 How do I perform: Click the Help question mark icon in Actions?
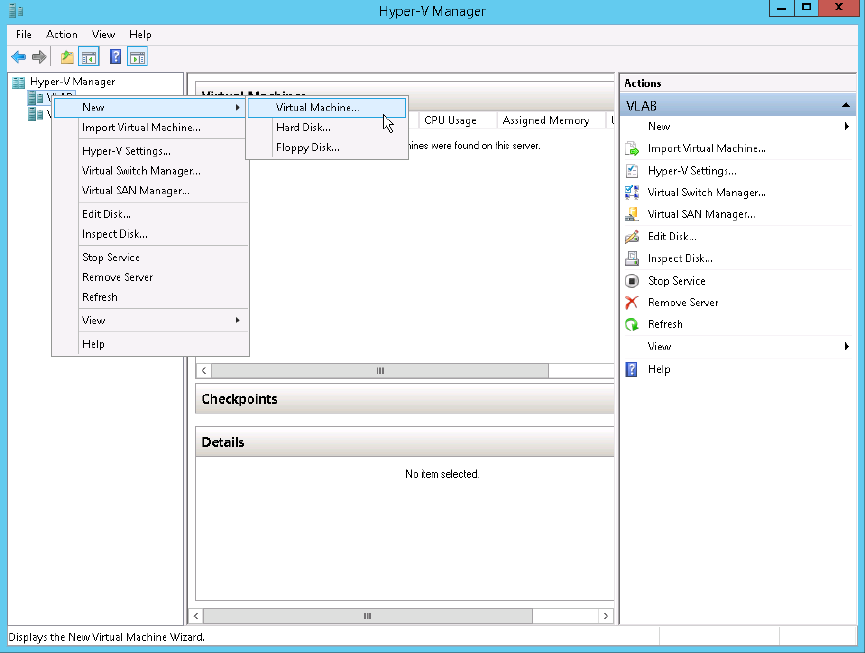(632, 369)
